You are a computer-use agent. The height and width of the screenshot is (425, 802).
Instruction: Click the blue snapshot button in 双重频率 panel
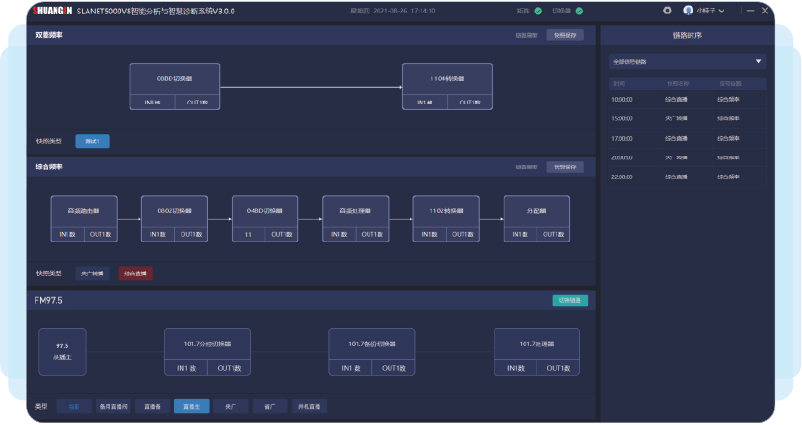[x=92, y=141]
